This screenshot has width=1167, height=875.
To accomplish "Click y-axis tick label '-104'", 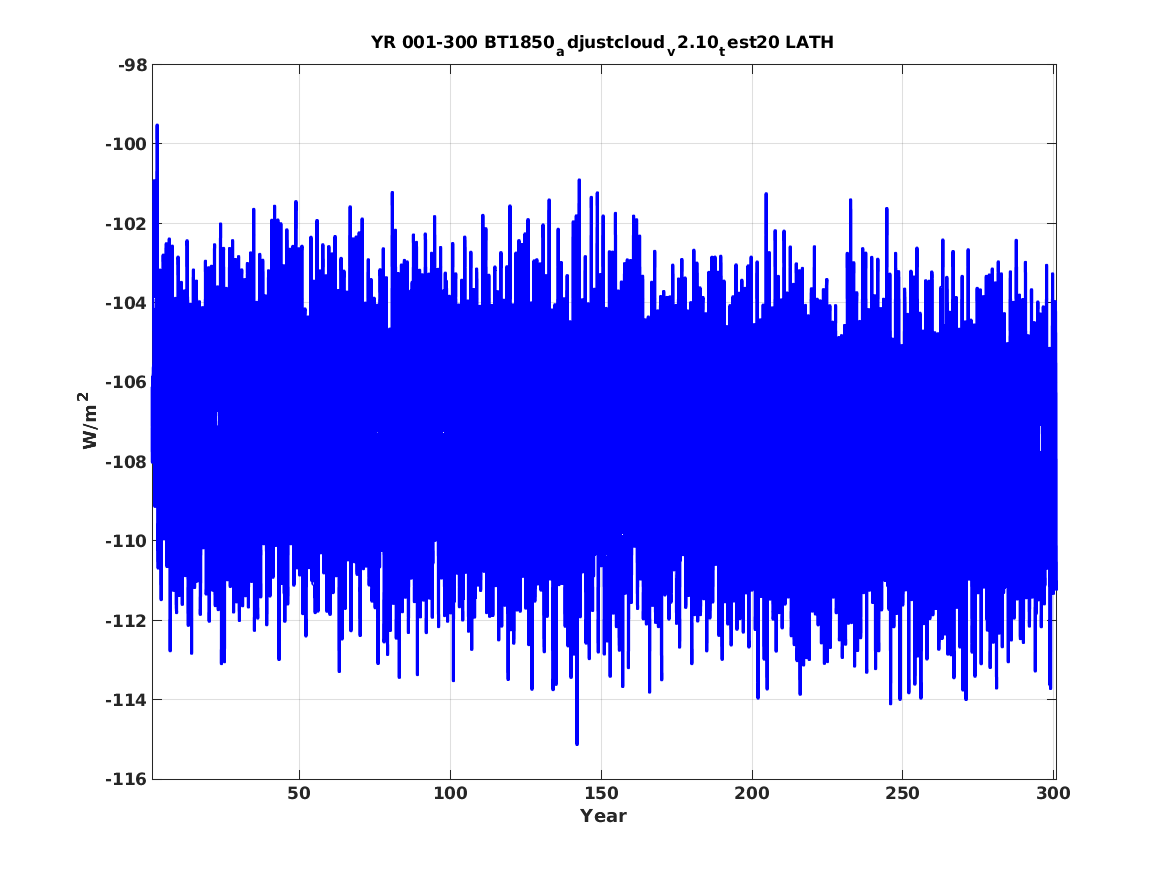I will click(x=127, y=303).
